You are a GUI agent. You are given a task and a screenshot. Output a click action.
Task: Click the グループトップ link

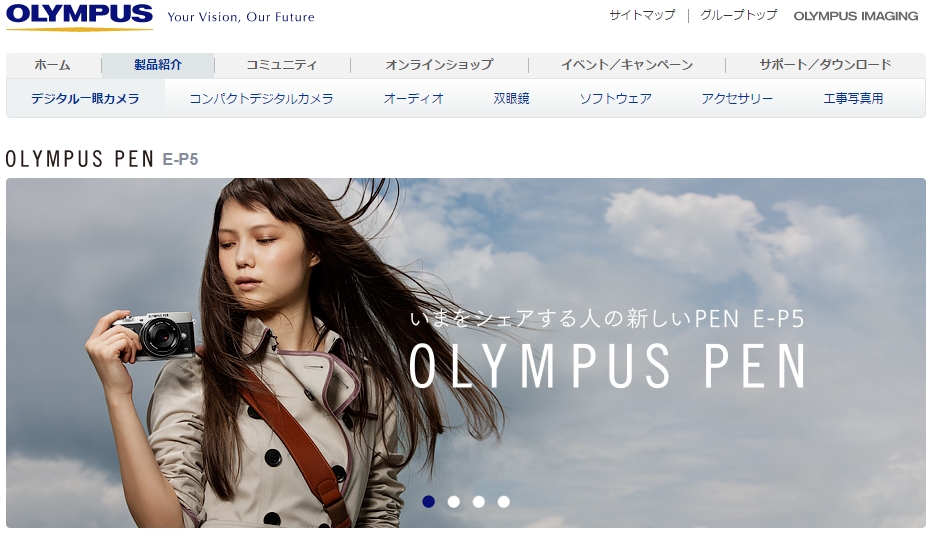click(x=740, y=16)
